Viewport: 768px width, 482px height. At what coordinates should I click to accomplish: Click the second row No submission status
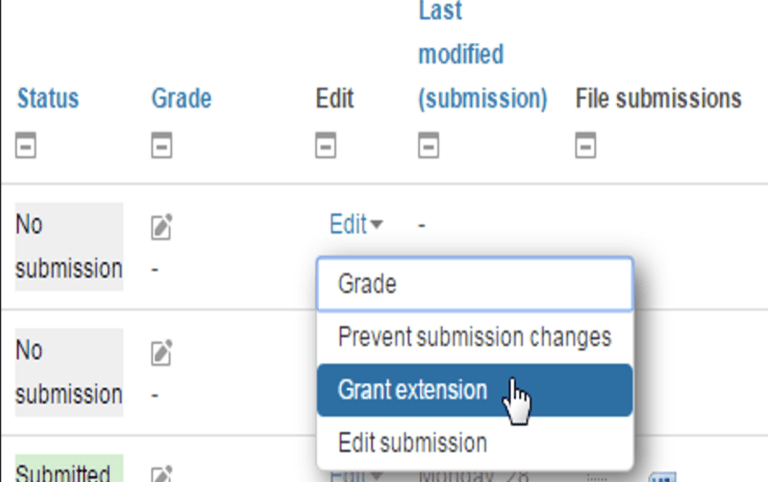click(x=69, y=372)
